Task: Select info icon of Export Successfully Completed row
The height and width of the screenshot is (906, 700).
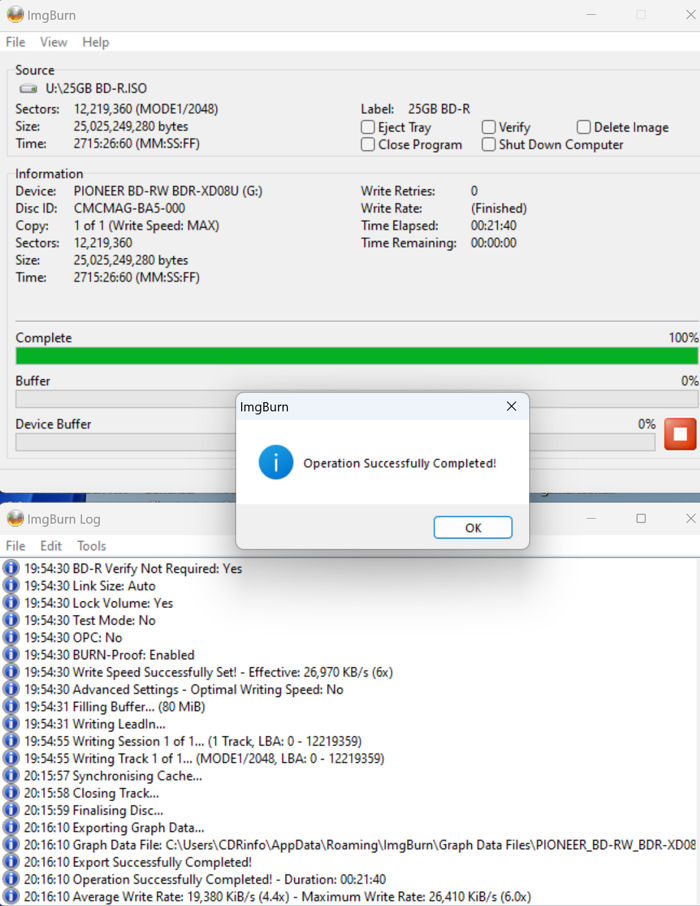Action: [x=11, y=862]
